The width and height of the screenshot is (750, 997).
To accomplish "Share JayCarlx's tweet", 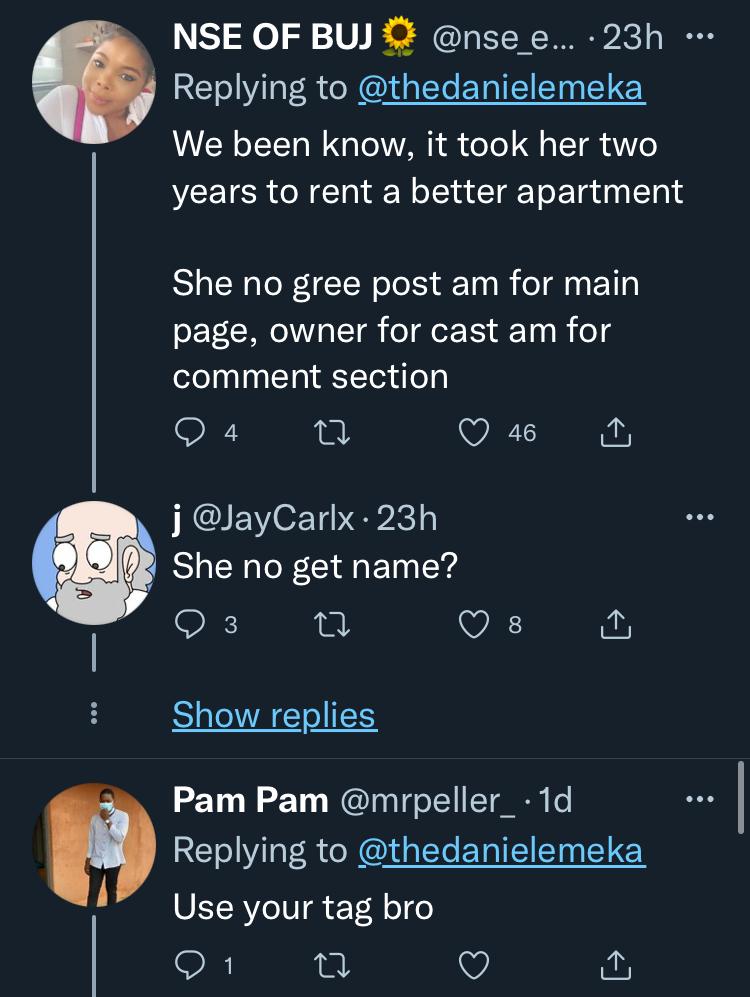I will click(x=616, y=624).
